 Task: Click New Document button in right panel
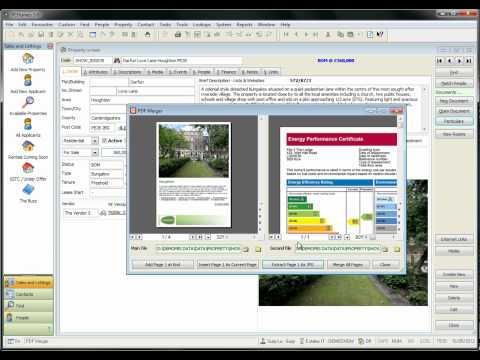tap(454, 101)
